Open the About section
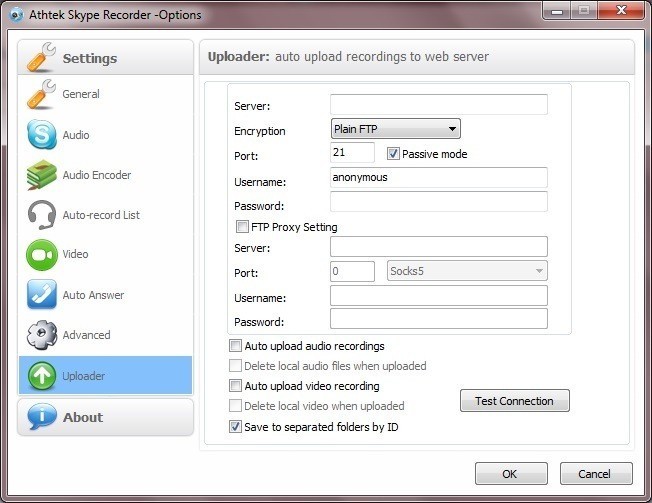The height and width of the screenshot is (503, 652). point(105,417)
